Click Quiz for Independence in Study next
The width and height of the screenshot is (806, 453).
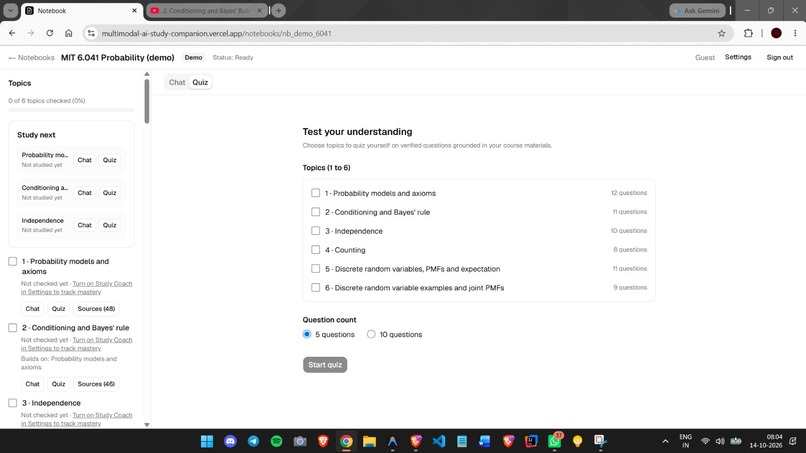(x=109, y=225)
